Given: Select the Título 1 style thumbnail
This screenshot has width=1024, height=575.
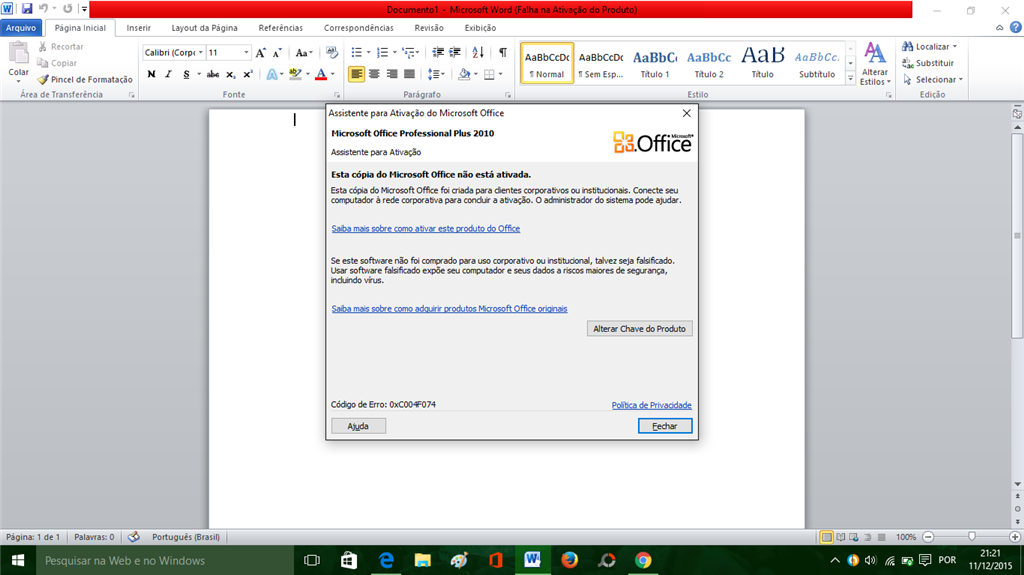Looking at the screenshot, I should pyautogui.click(x=654, y=63).
